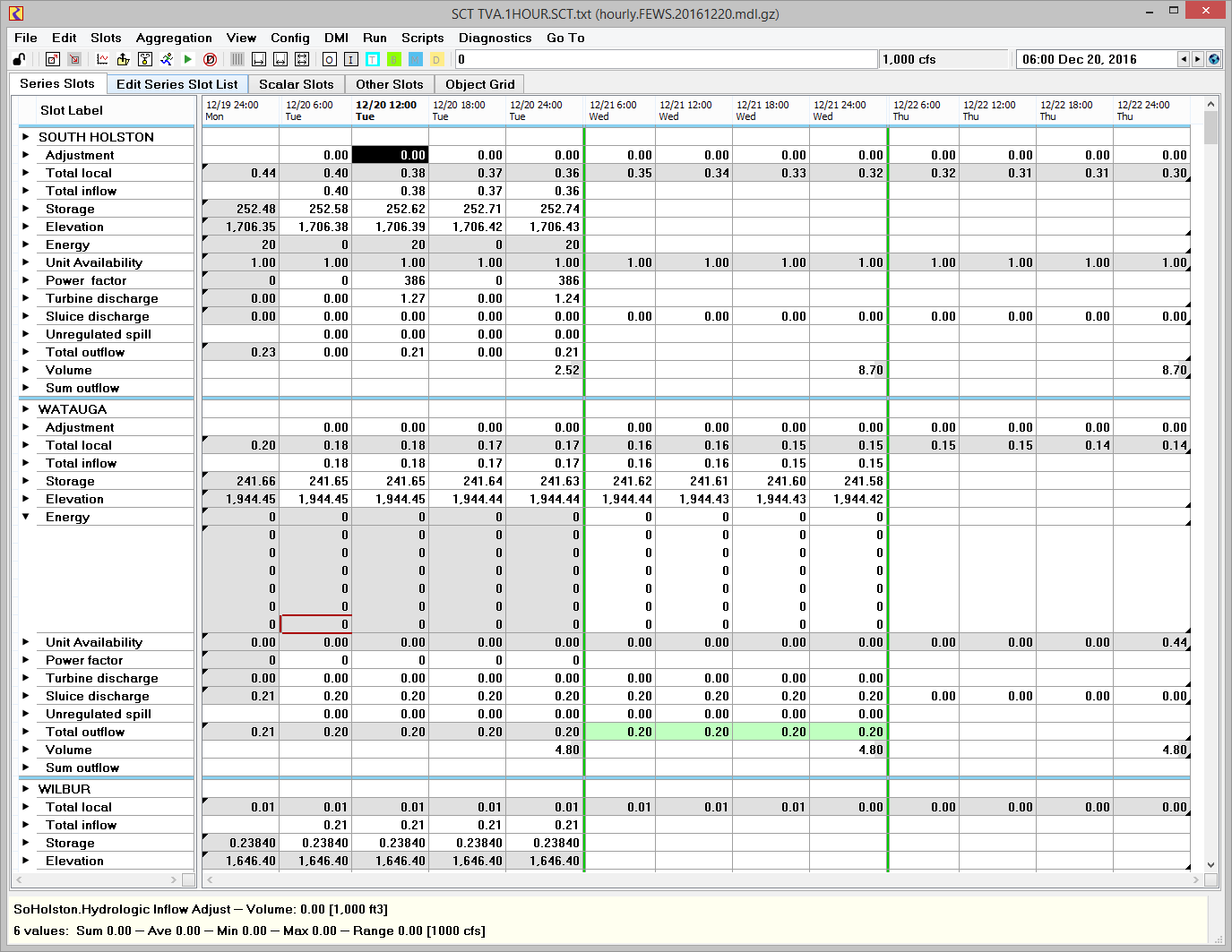
Task: Switch to the Object Grid tab
Action: pos(480,84)
